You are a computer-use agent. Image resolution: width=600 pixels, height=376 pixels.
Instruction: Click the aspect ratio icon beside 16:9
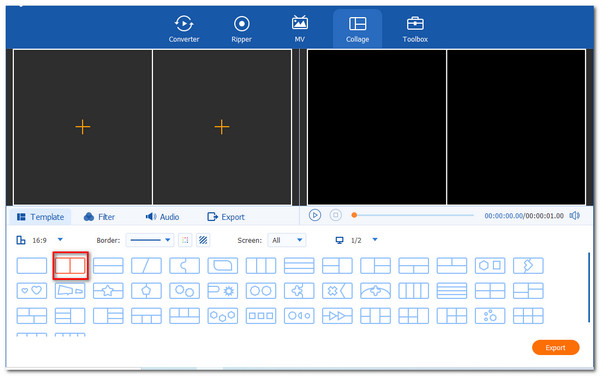[21, 240]
